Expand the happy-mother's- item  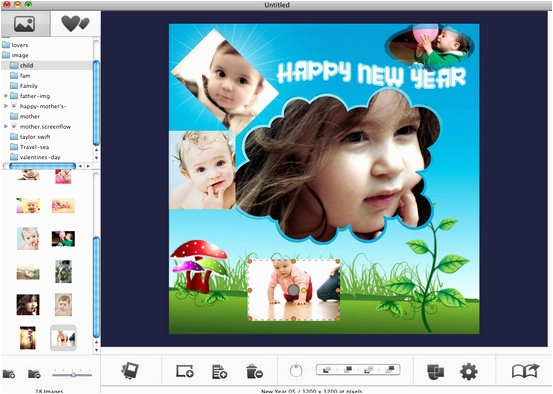point(6,106)
